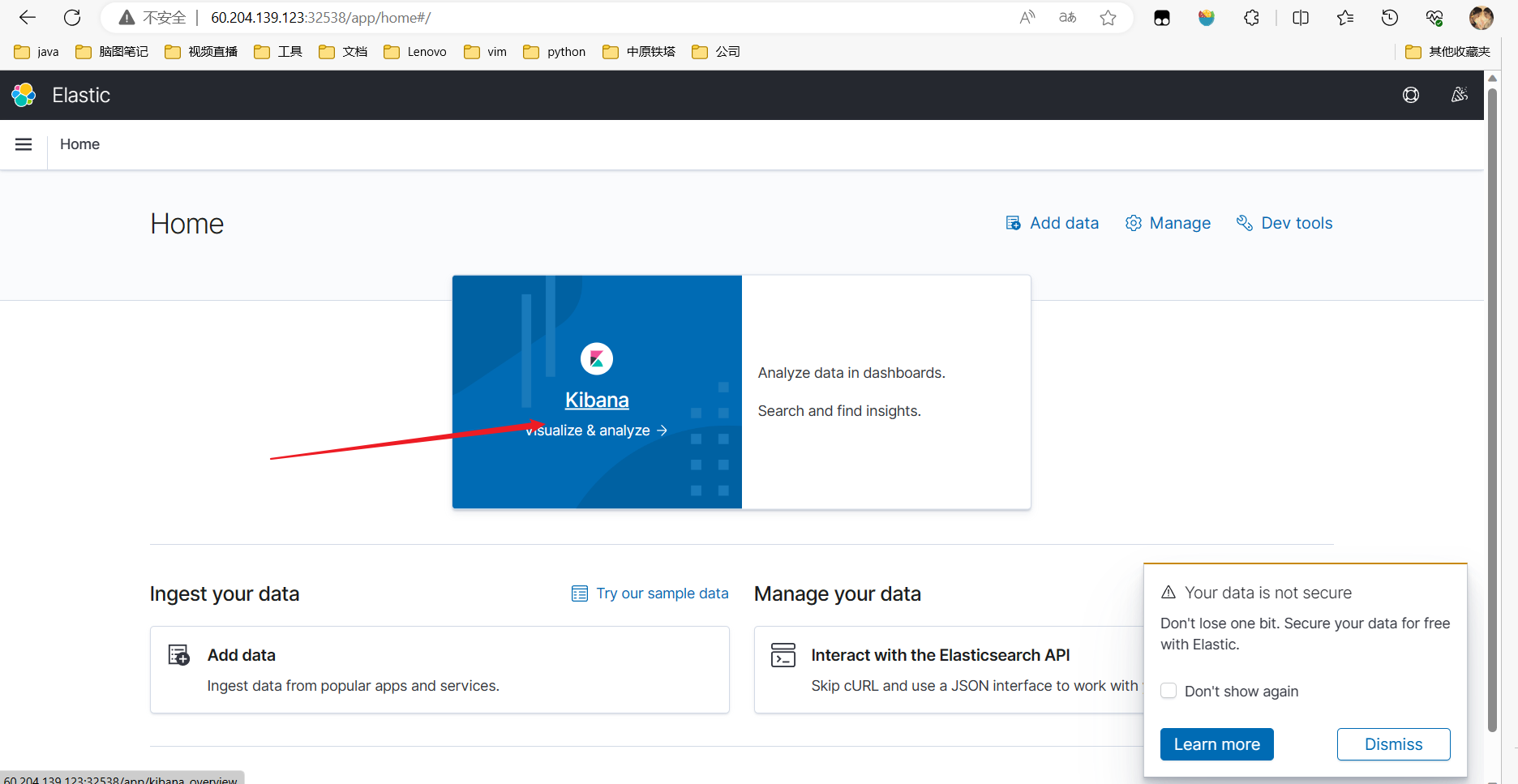
Task: Click the browser back arrow
Action: point(28,17)
